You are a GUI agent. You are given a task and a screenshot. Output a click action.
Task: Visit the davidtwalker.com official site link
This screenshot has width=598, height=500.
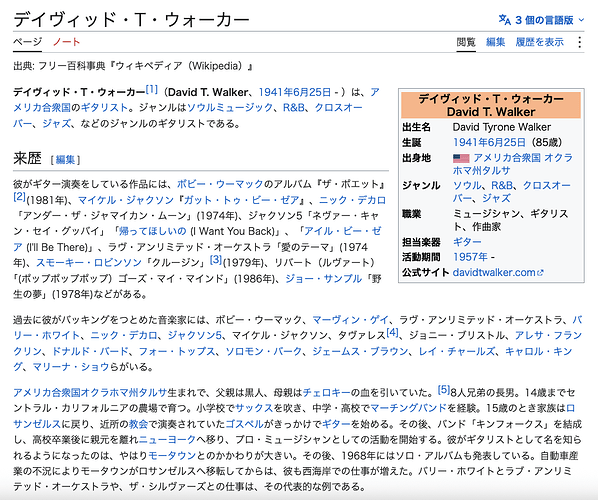(494, 273)
